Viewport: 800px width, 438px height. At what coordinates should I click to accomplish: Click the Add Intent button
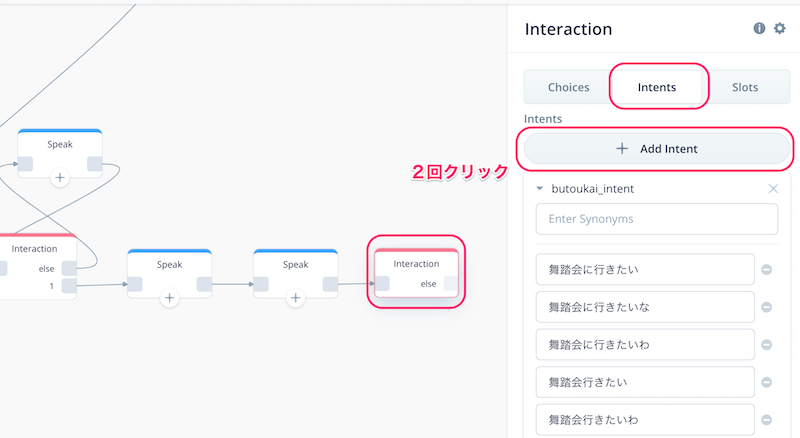(657, 149)
